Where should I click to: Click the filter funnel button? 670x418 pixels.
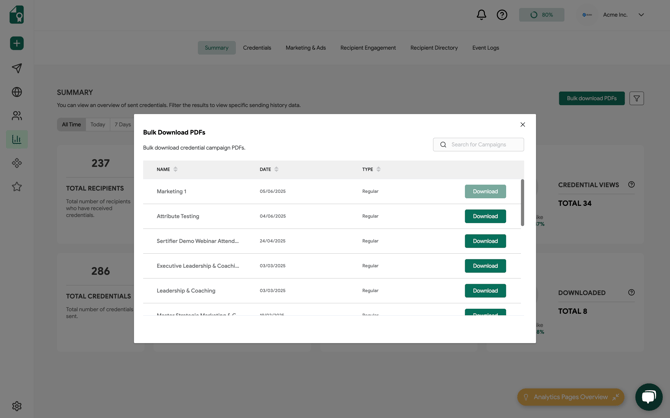pyautogui.click(x=637, y=98)
